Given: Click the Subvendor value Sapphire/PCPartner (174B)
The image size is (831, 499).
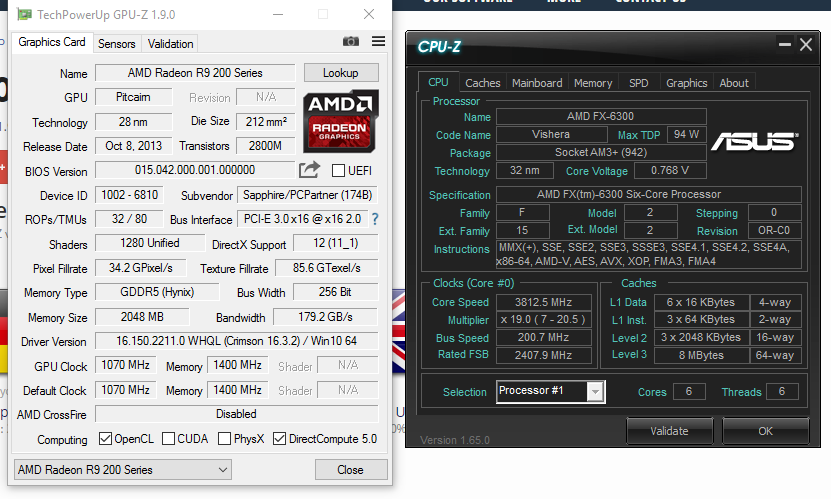Looking at the screenshot, I should point(307,195).
